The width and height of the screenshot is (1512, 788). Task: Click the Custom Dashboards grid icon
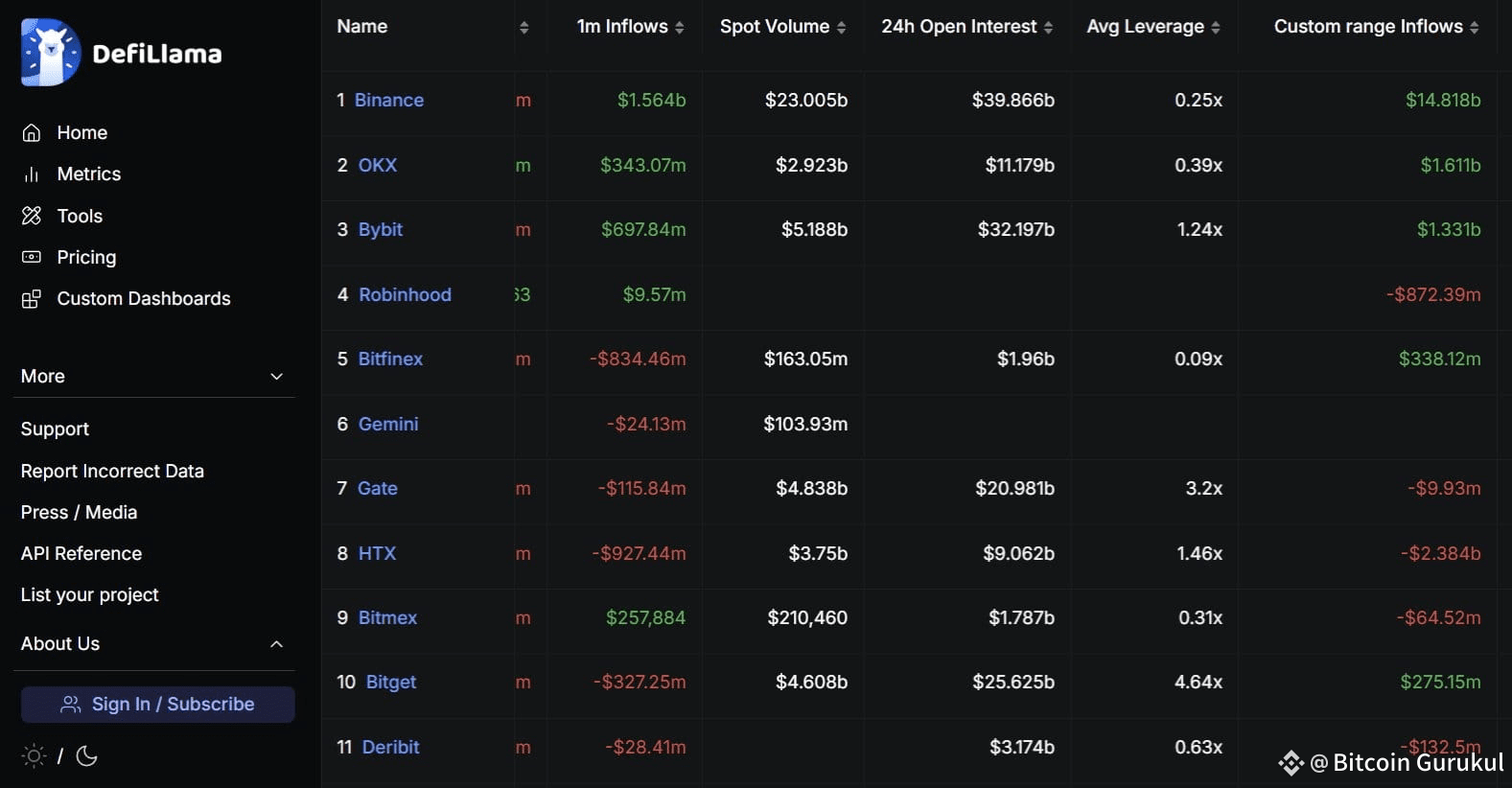tap(32, 299)
